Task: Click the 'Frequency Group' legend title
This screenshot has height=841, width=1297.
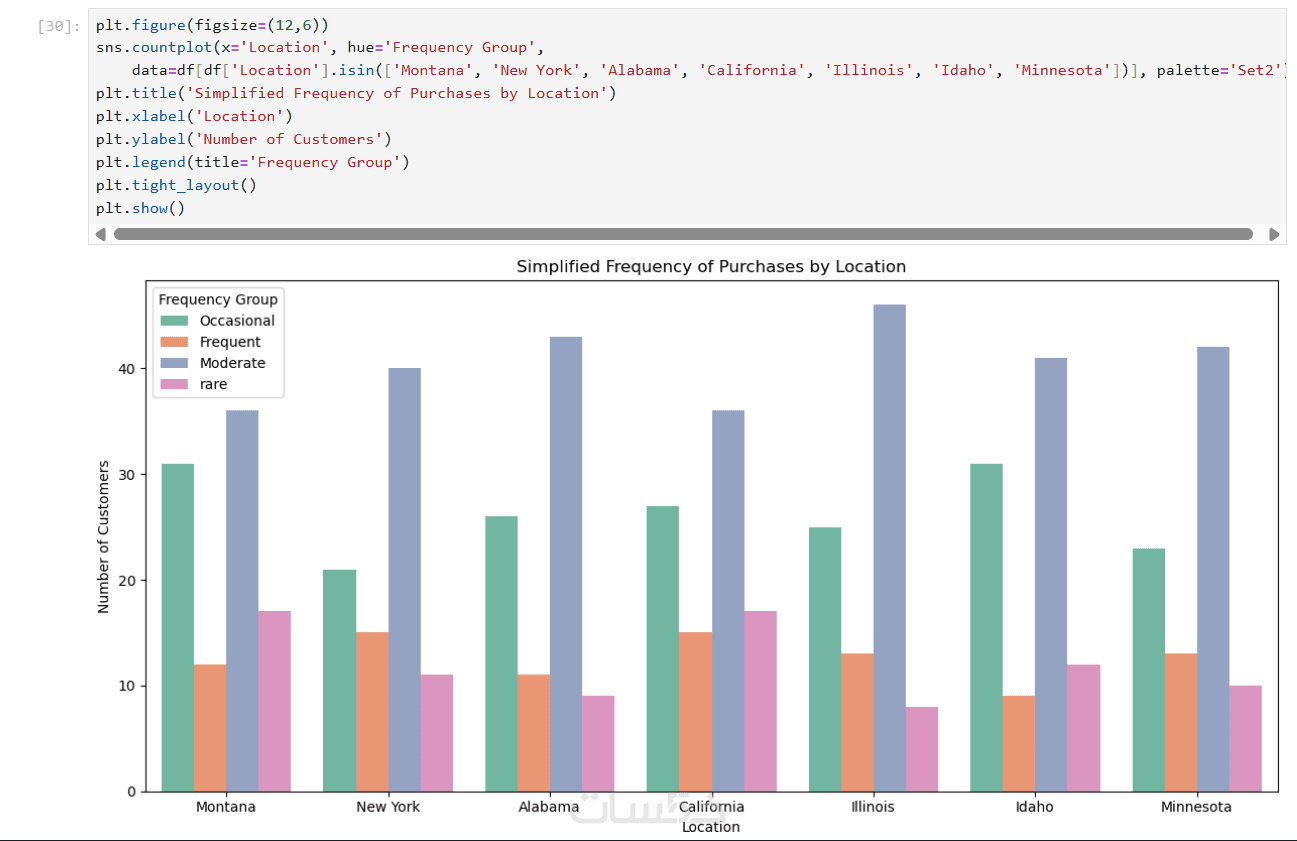Action: [218, 299]
